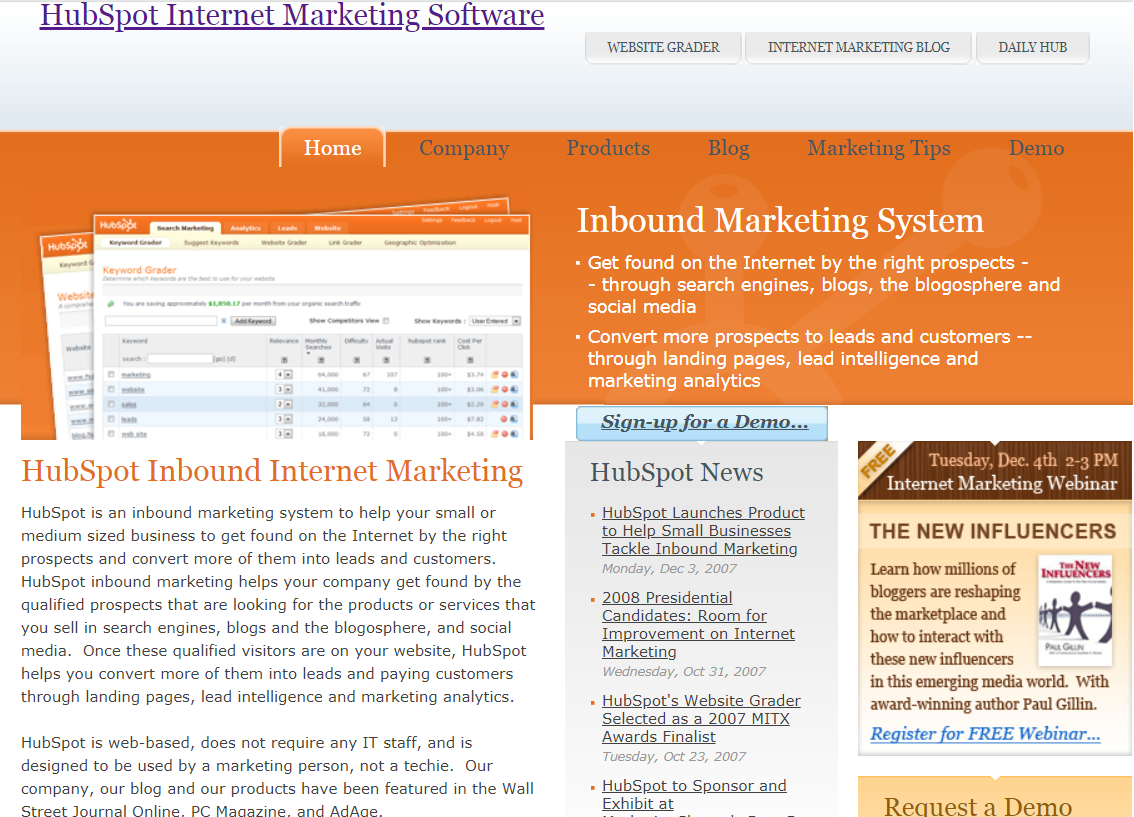Click the date 'Monday, Dec 3, 2007'
Viewport: 1134px width, 817px height.
(x=669, y=569)
